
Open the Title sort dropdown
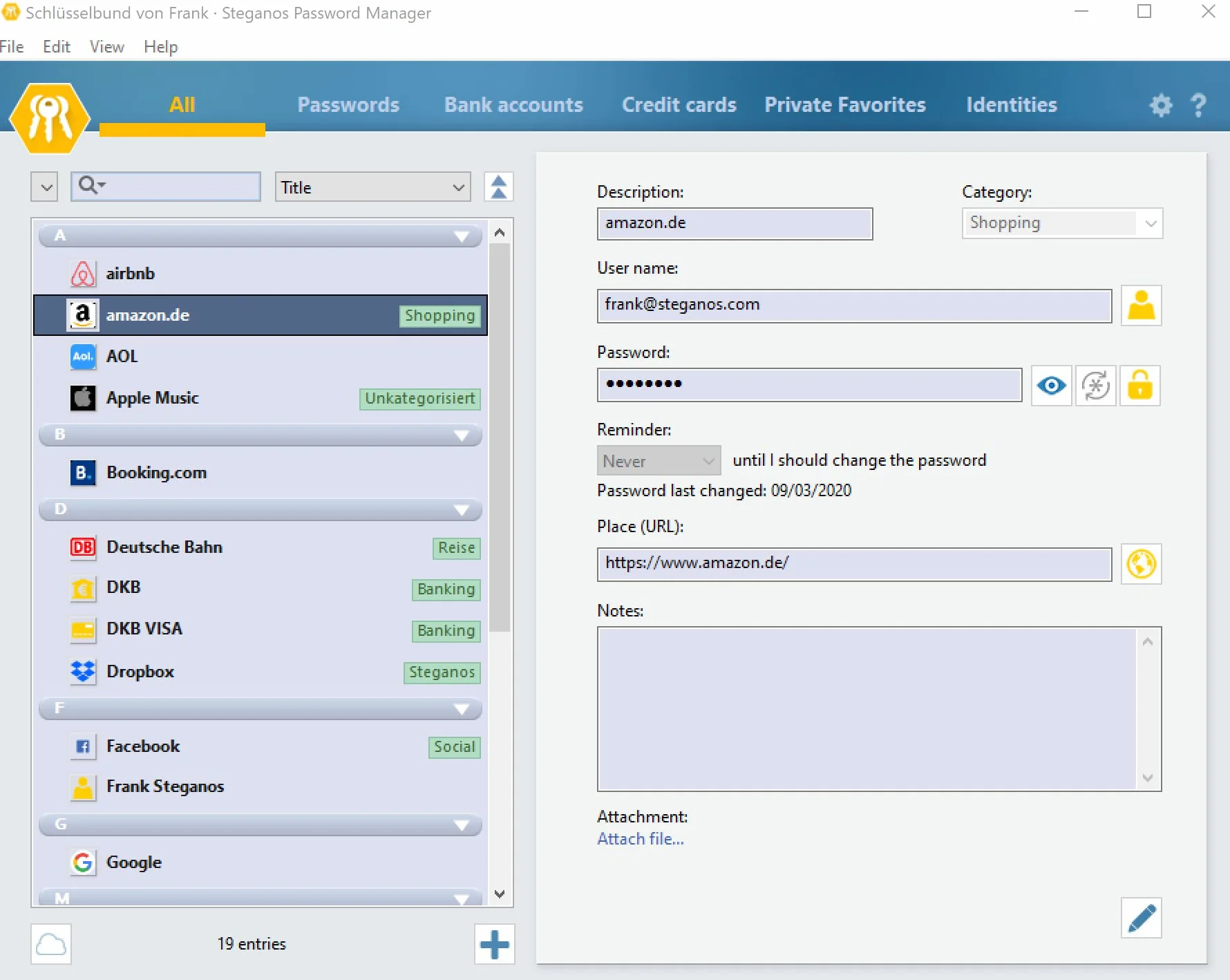pyautogui.click(x=372, y=187)
